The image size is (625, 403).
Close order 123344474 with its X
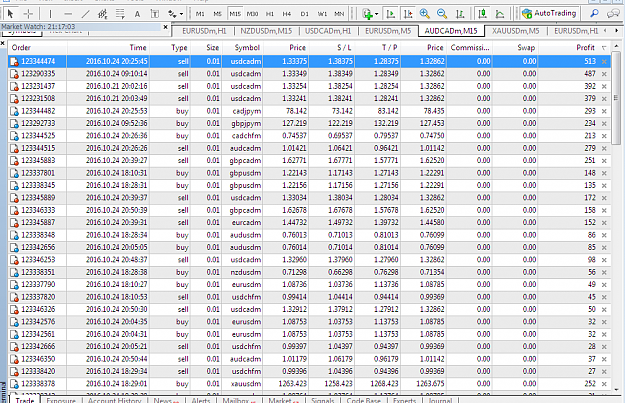(x=604, y=62)
